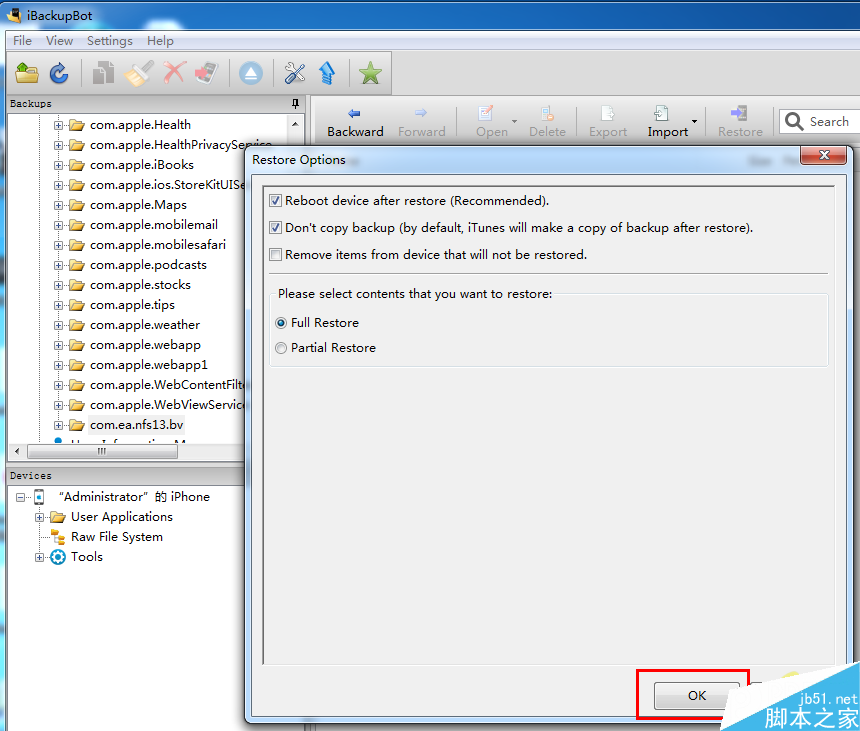Open the Help menu
Viewport: 860px width, 731px height.
[x=160, y=41]
